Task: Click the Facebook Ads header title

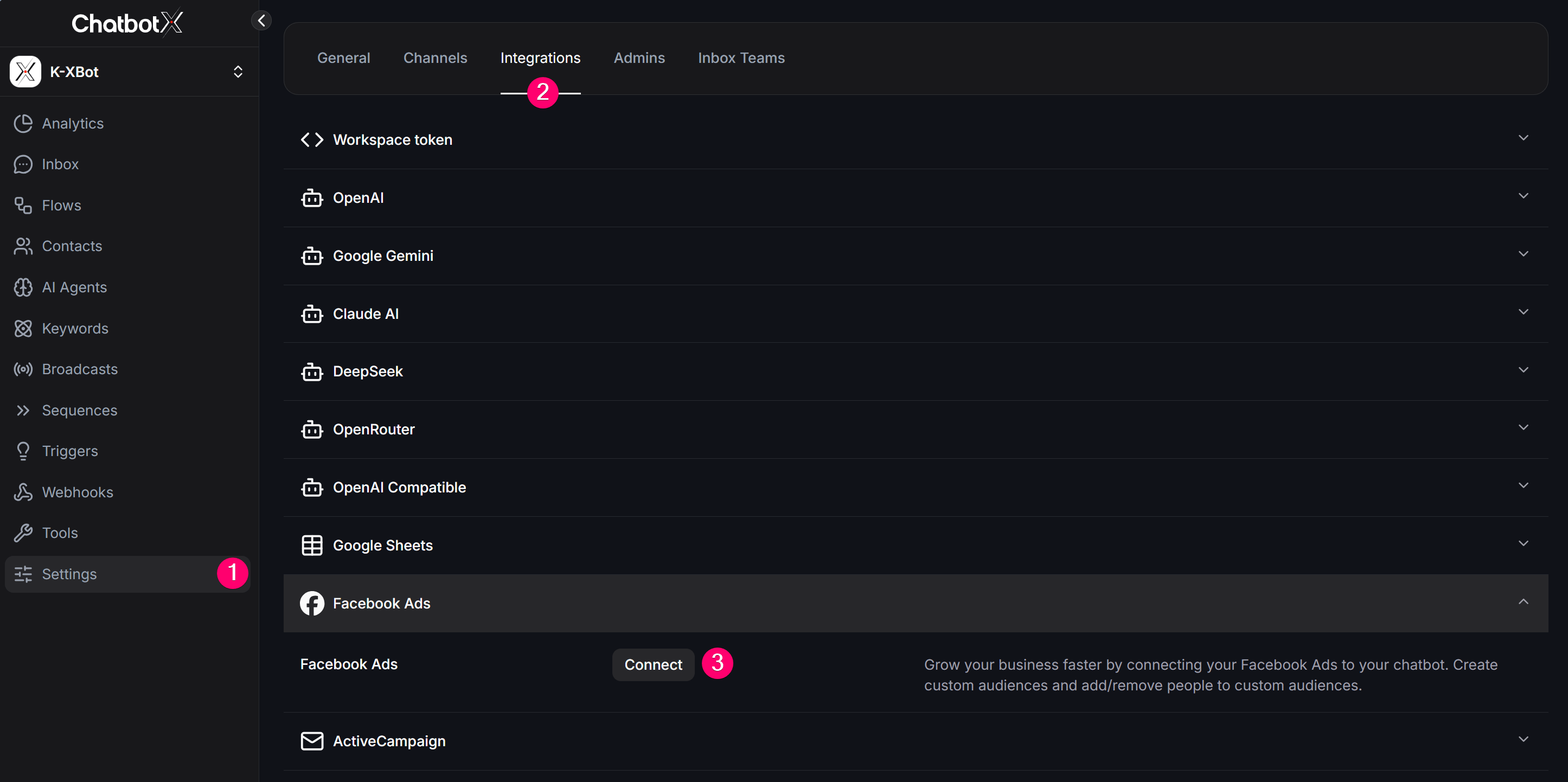Action: [x=382, y=604]
